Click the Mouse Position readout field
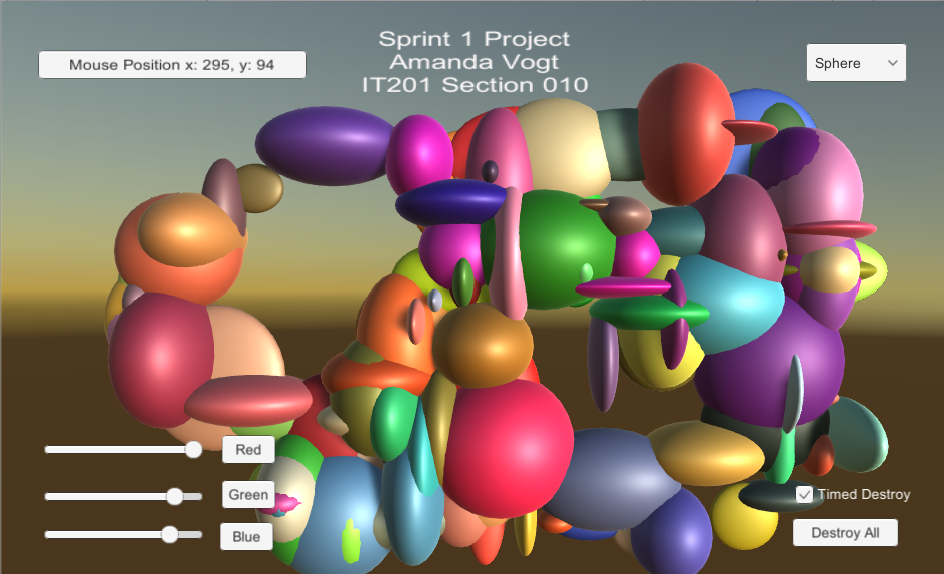 click(172, 64)
